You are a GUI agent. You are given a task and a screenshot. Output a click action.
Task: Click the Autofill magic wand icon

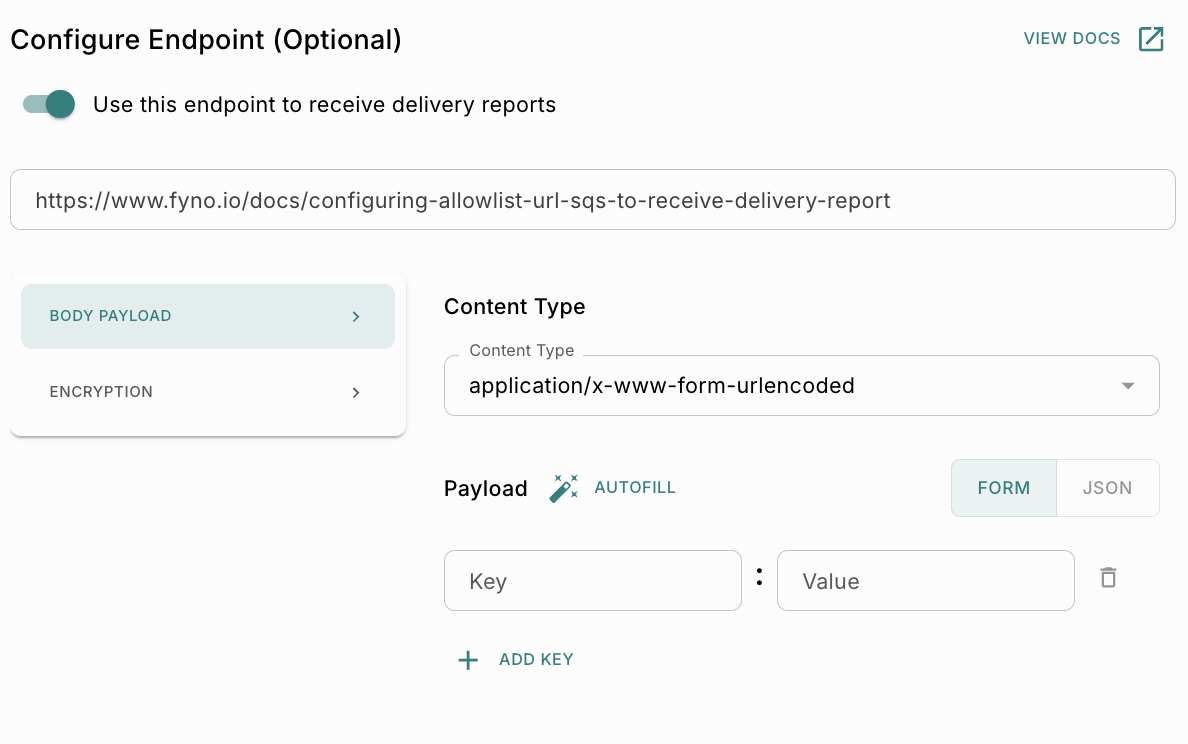tap(563, 488)
